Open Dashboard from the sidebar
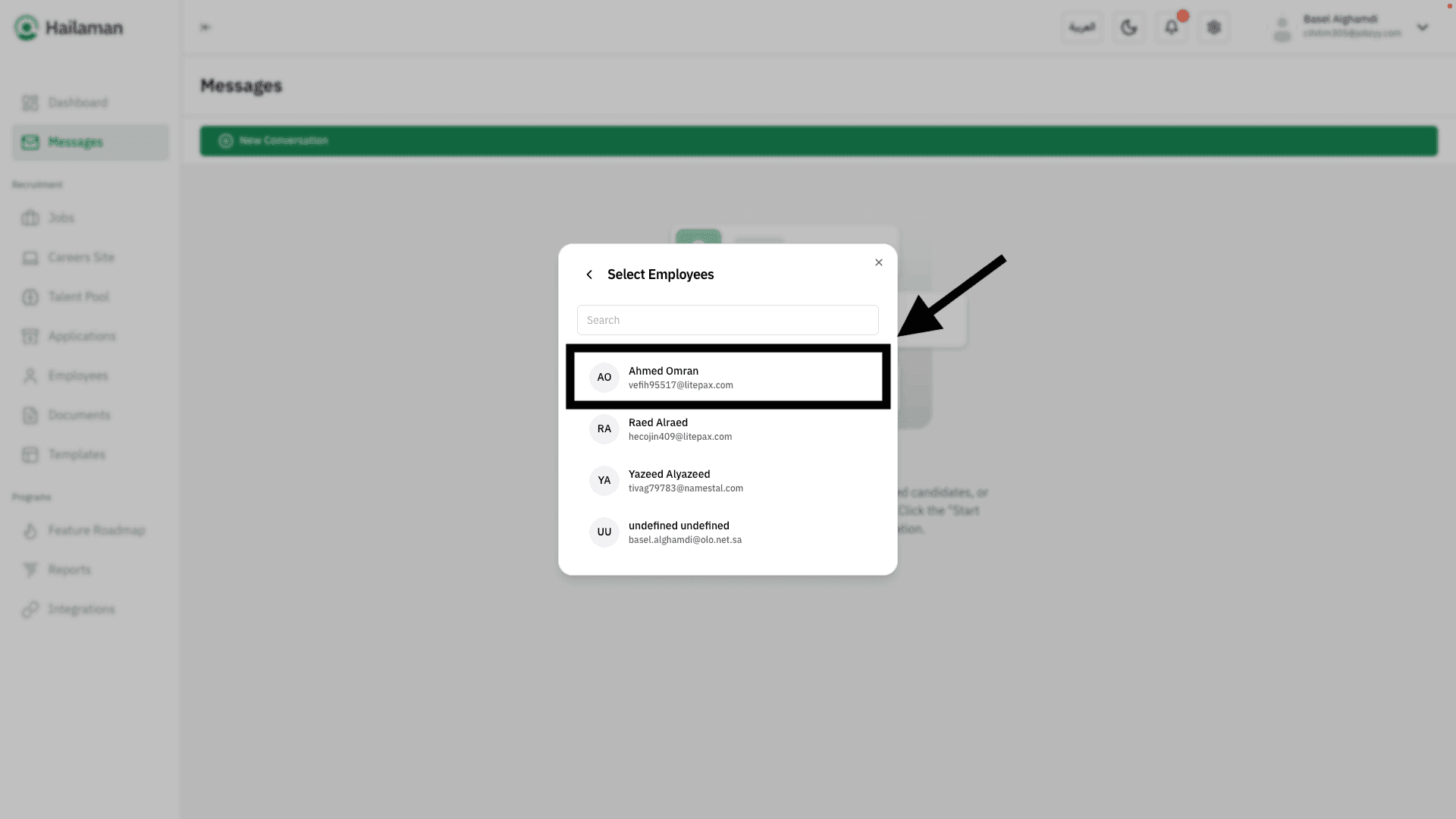The width and height of the screenshot is (1456, 819). (x=77, y=102)
